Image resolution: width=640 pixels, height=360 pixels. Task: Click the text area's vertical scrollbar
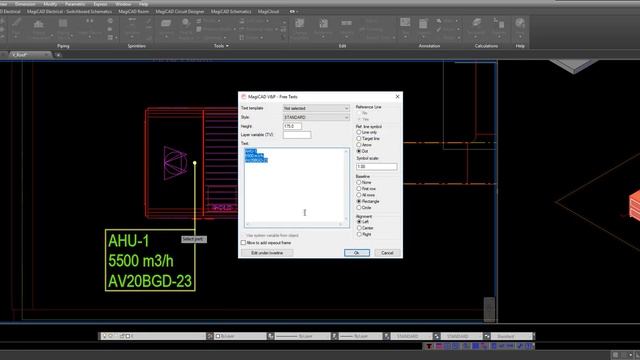(x=347, y=184)
